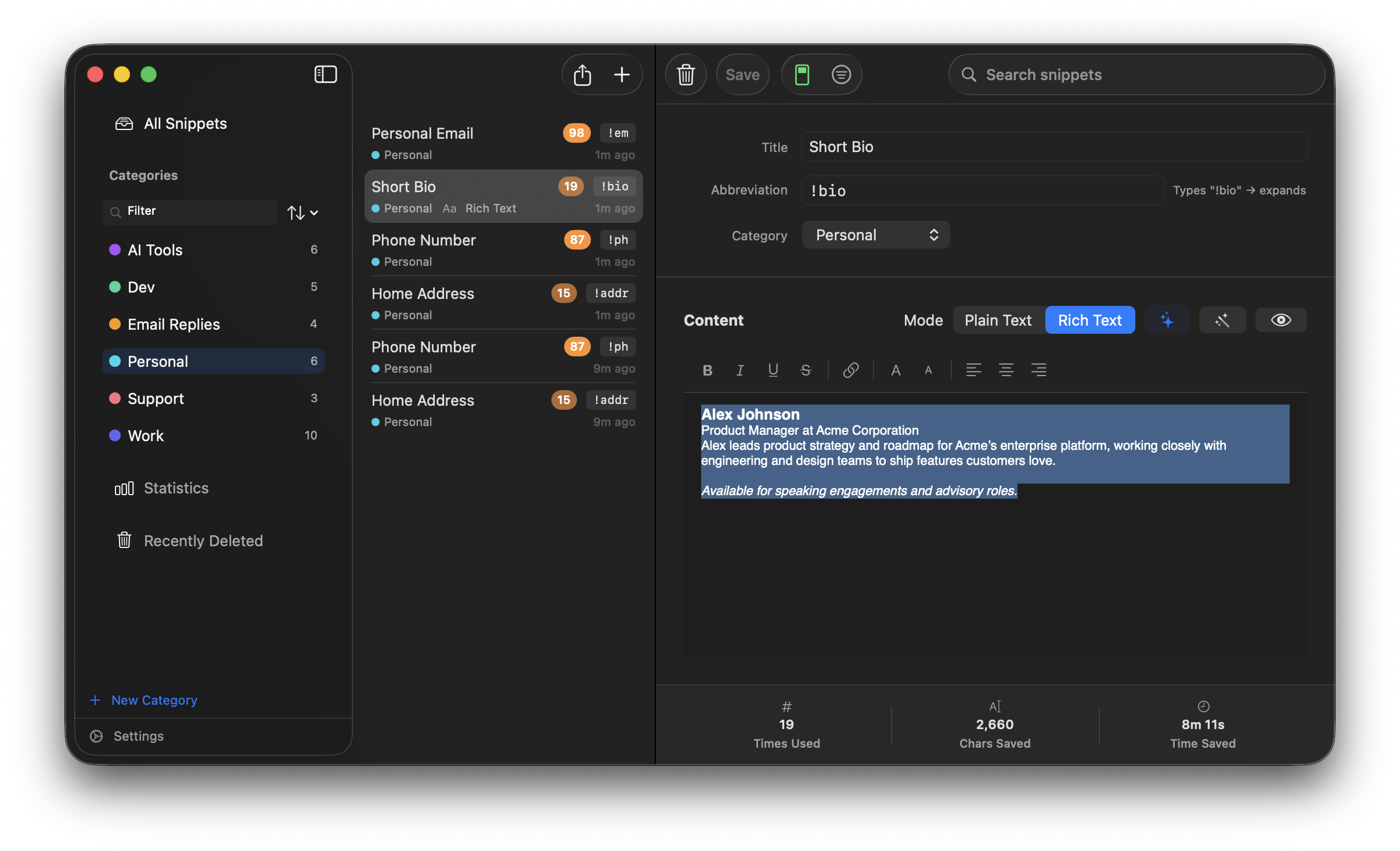The width and height of the screenshot is (1400, 851).
Task: Click the 8m 11s Time Saved stat
Action: pyautogui.click(x=1203, y=725)
